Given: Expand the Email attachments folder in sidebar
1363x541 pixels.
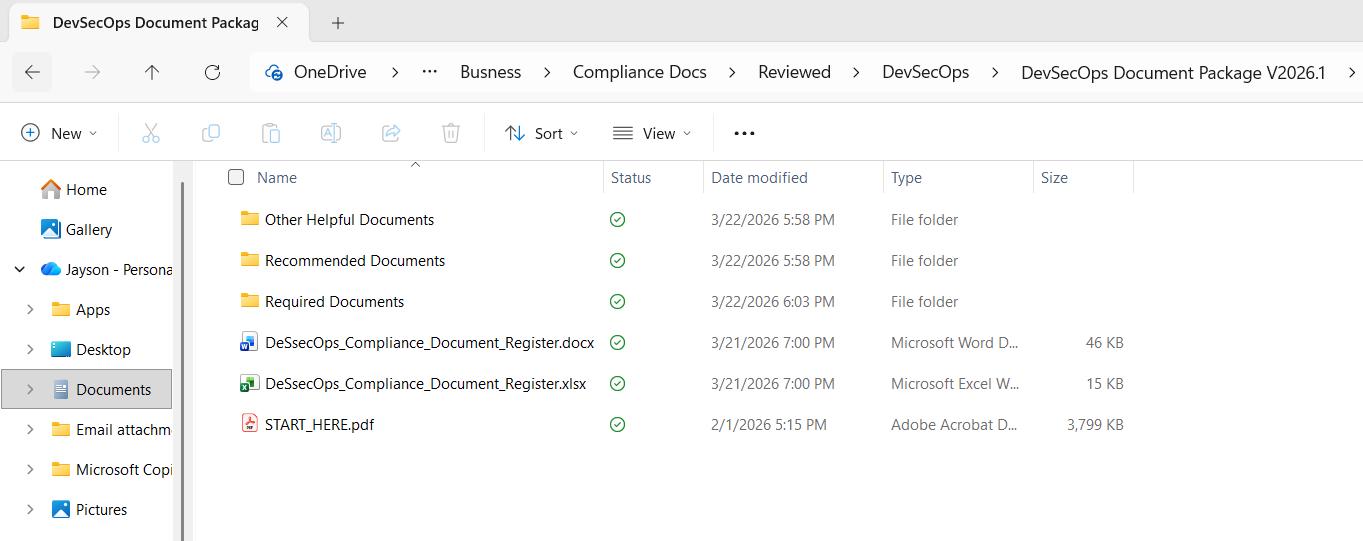Looking at the screenshot, I should tap(30, 429).
